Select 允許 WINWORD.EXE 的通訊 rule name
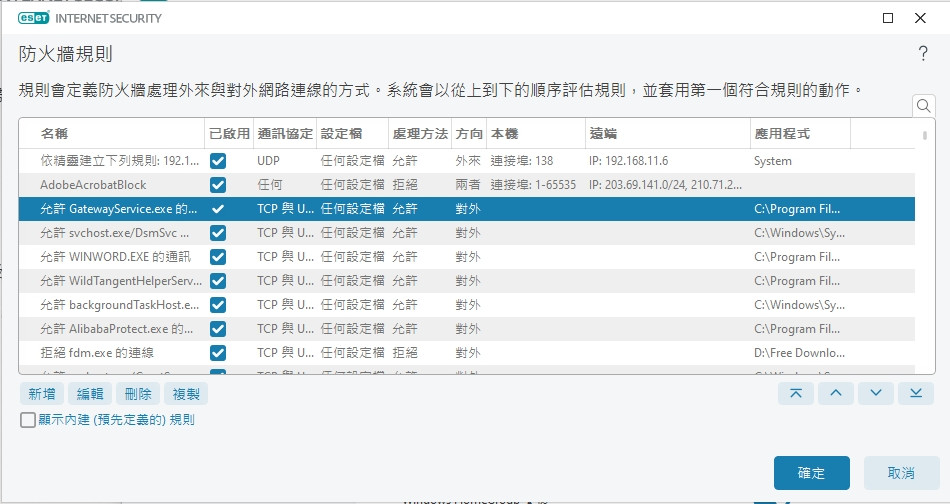This screenshot has width=950, height=504. [115, 257]
